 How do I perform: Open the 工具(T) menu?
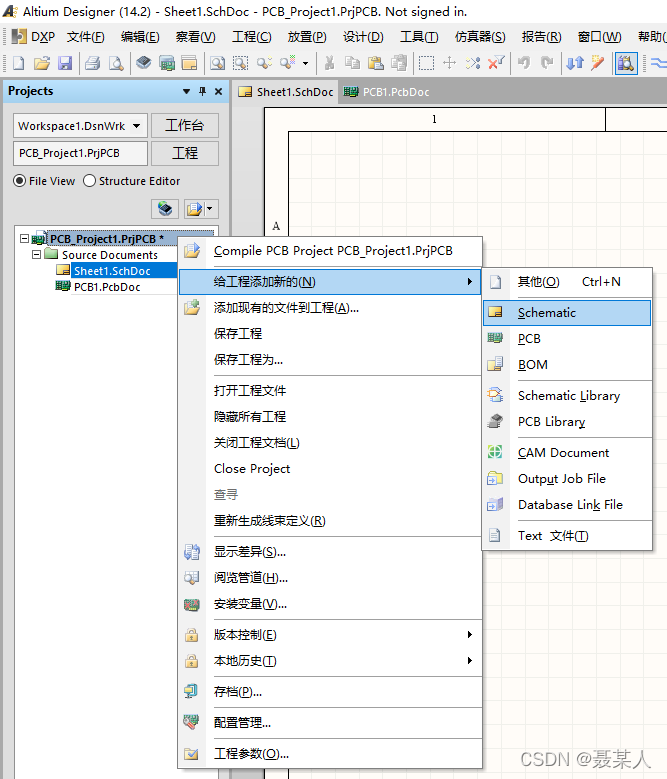tap(419, 37)
